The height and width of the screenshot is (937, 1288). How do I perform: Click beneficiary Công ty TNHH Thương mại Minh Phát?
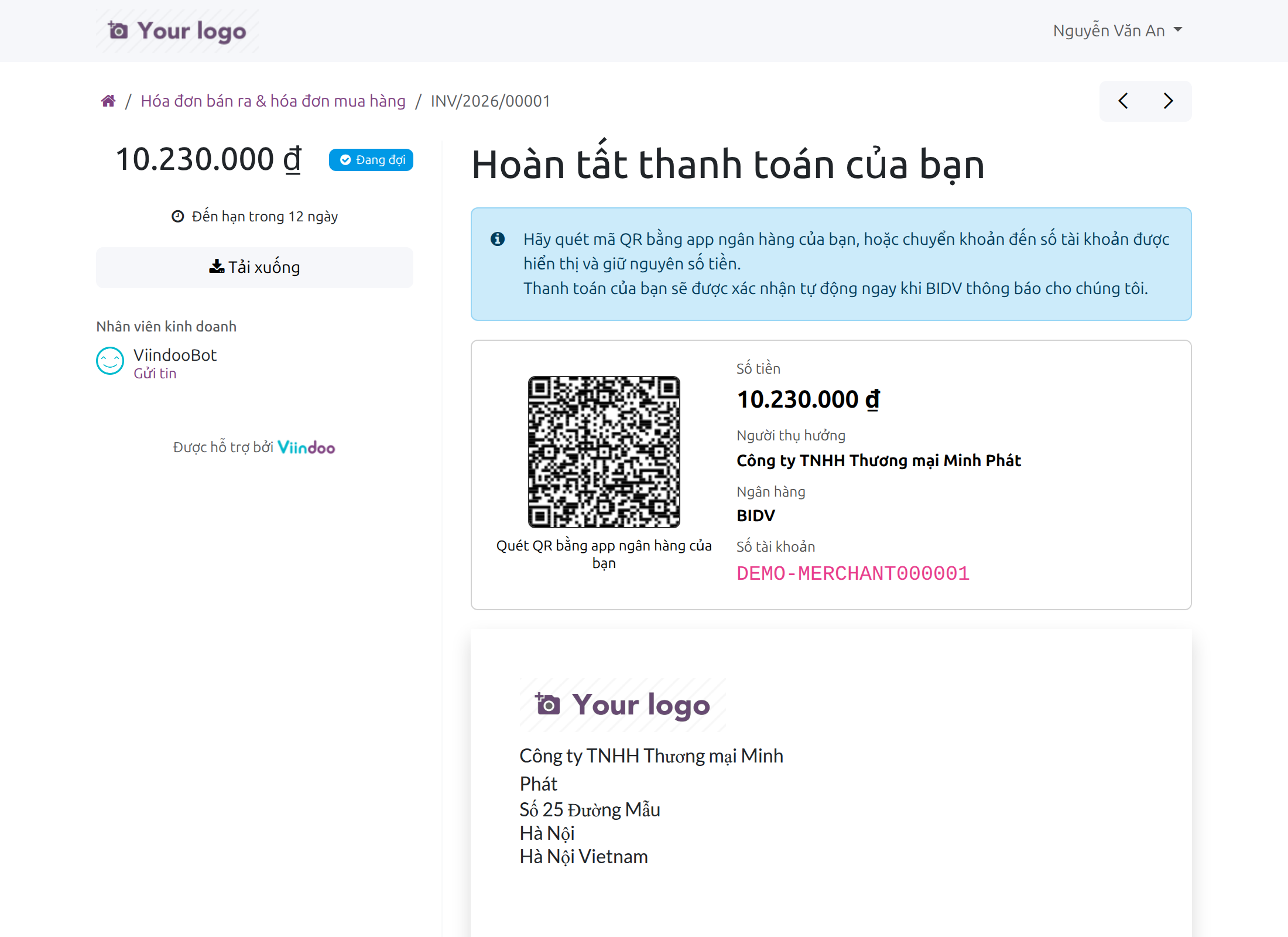coord(879,460)
